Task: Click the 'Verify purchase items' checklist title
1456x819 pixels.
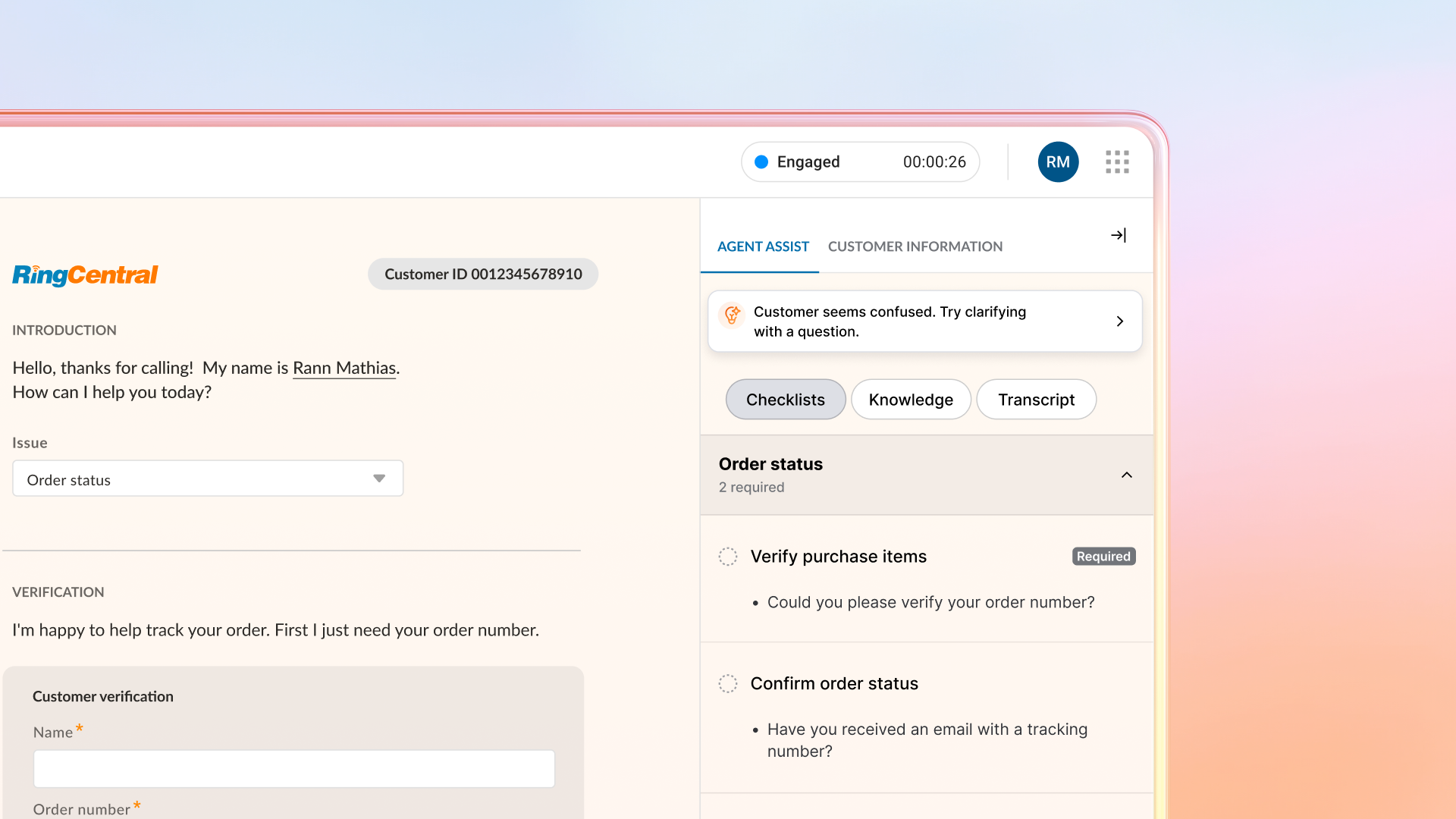Action: pos(839,557)
